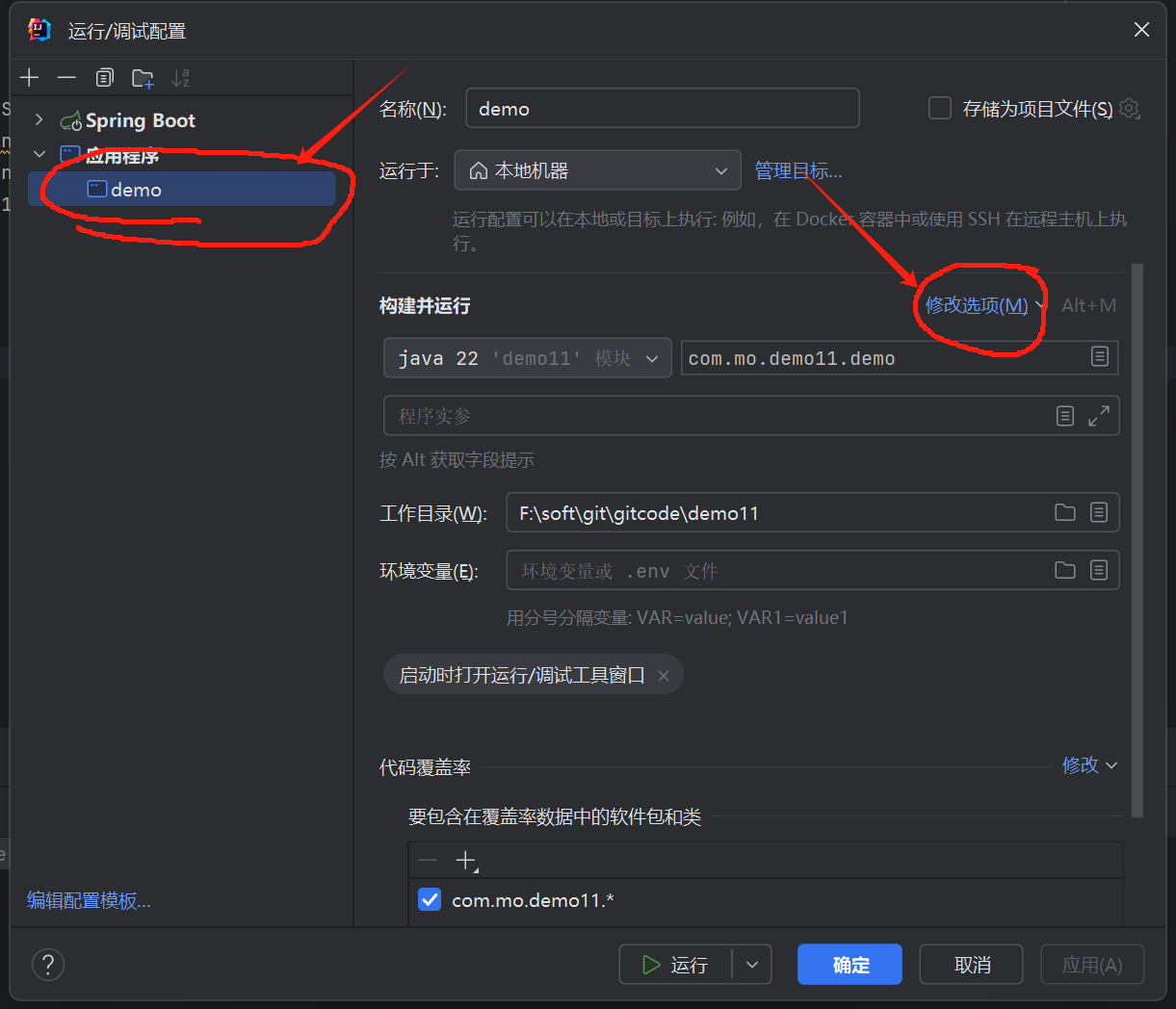The image size is (1176, 1009).
Task: Browse working directory with folder icon
Action: click(1064, 512)
